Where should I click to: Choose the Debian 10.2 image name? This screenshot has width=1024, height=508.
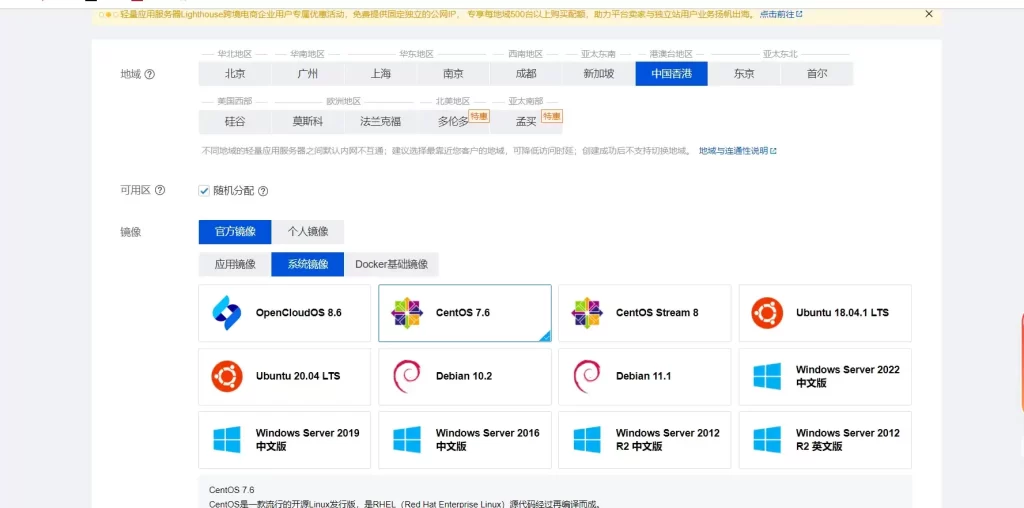tap(464, 376)
